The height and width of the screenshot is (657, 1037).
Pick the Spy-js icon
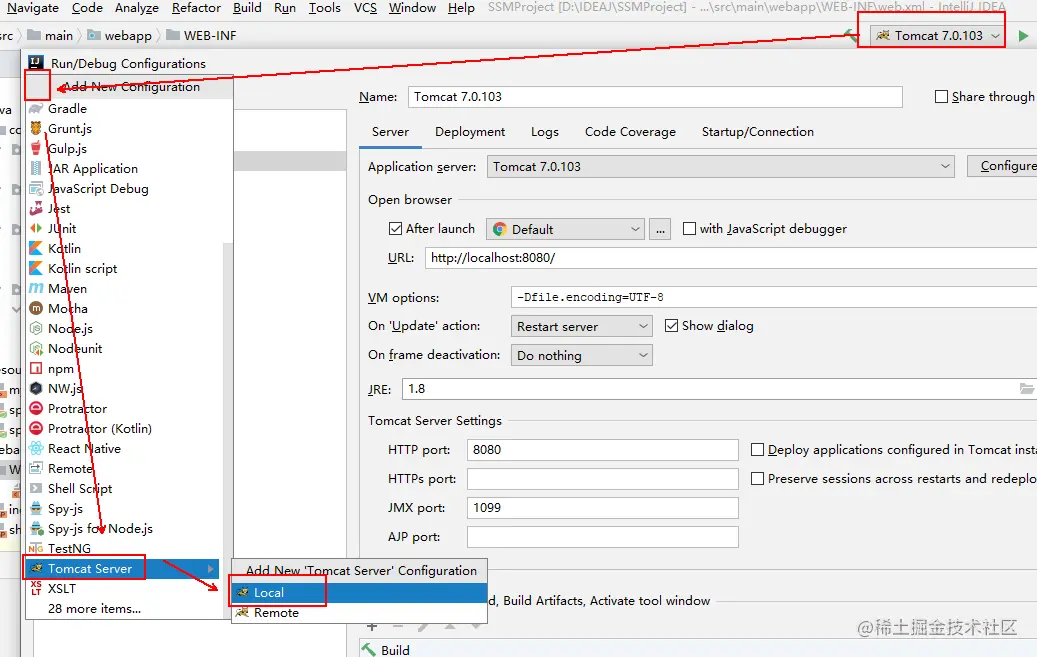[36, 508]
